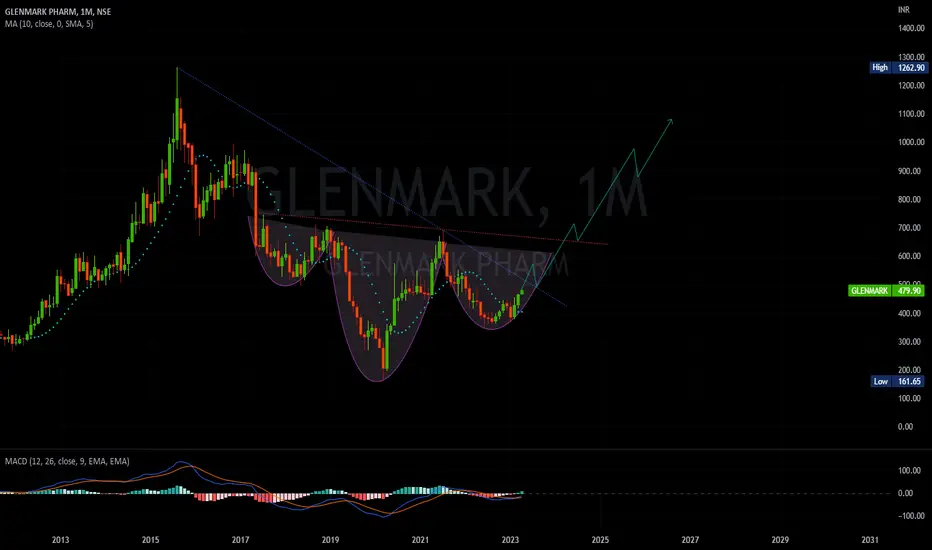Click the 800.00 price axis label
Viewport: 932px width, 550px height.
[911, 199]
